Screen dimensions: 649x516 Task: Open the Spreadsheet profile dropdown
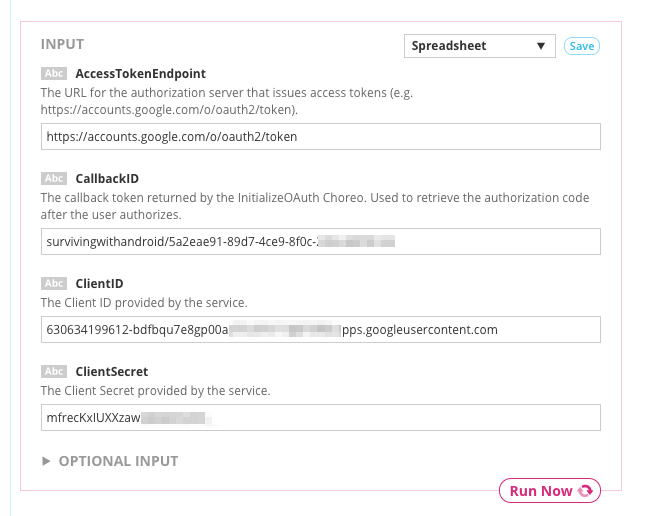480,46
